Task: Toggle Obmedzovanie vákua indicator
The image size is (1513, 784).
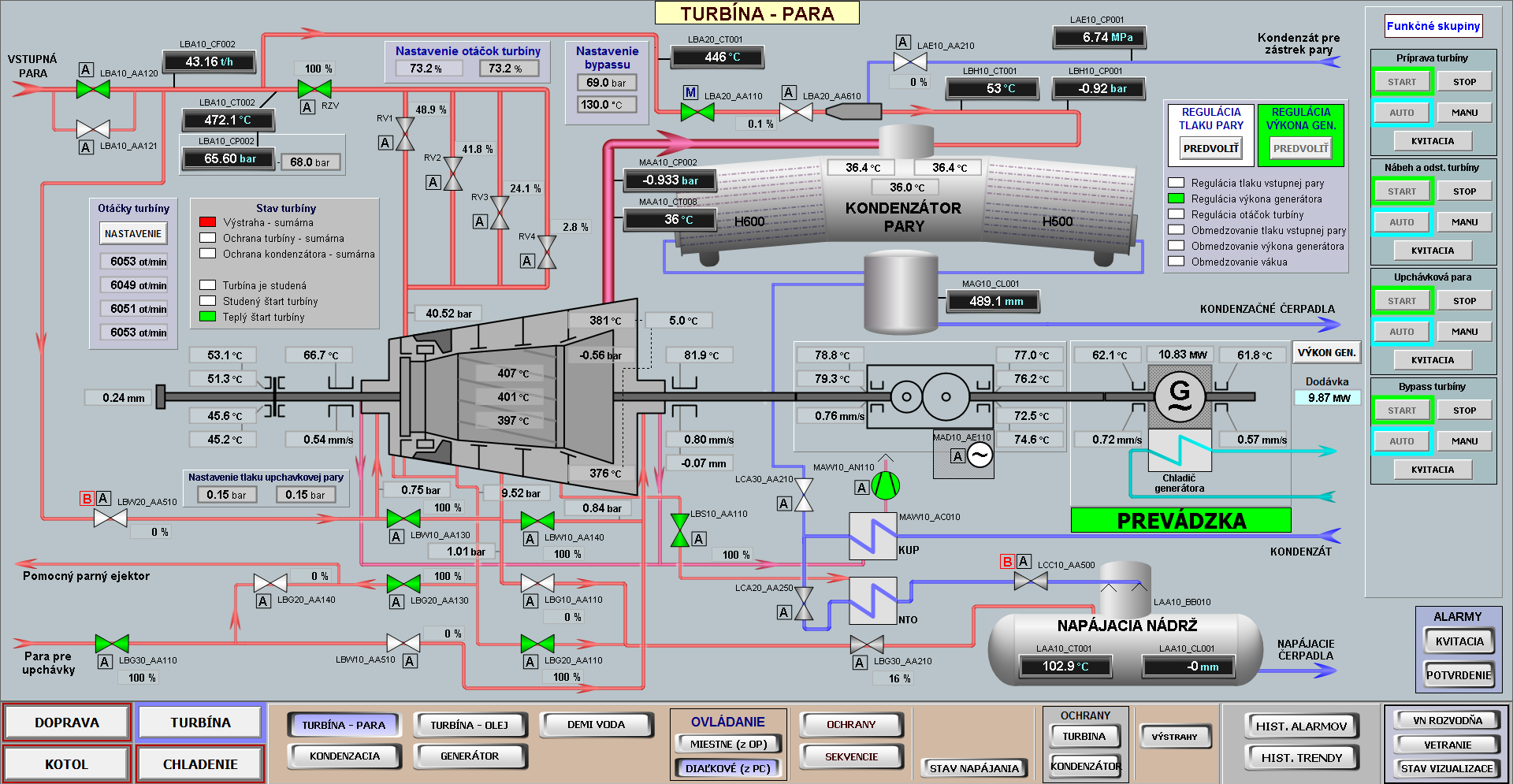Action: coord(1176,262)
